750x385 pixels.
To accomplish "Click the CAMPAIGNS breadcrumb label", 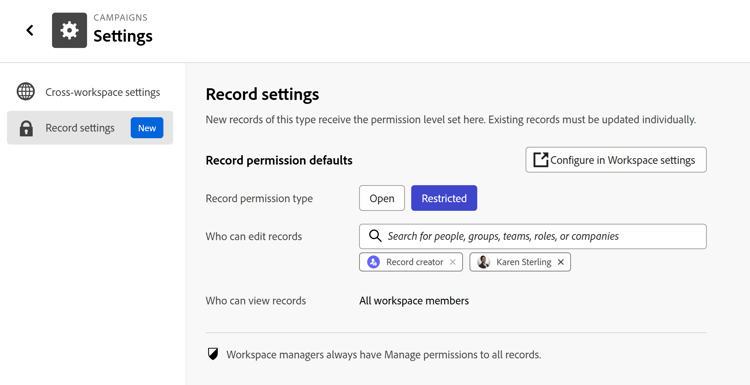I will point(121,18).
